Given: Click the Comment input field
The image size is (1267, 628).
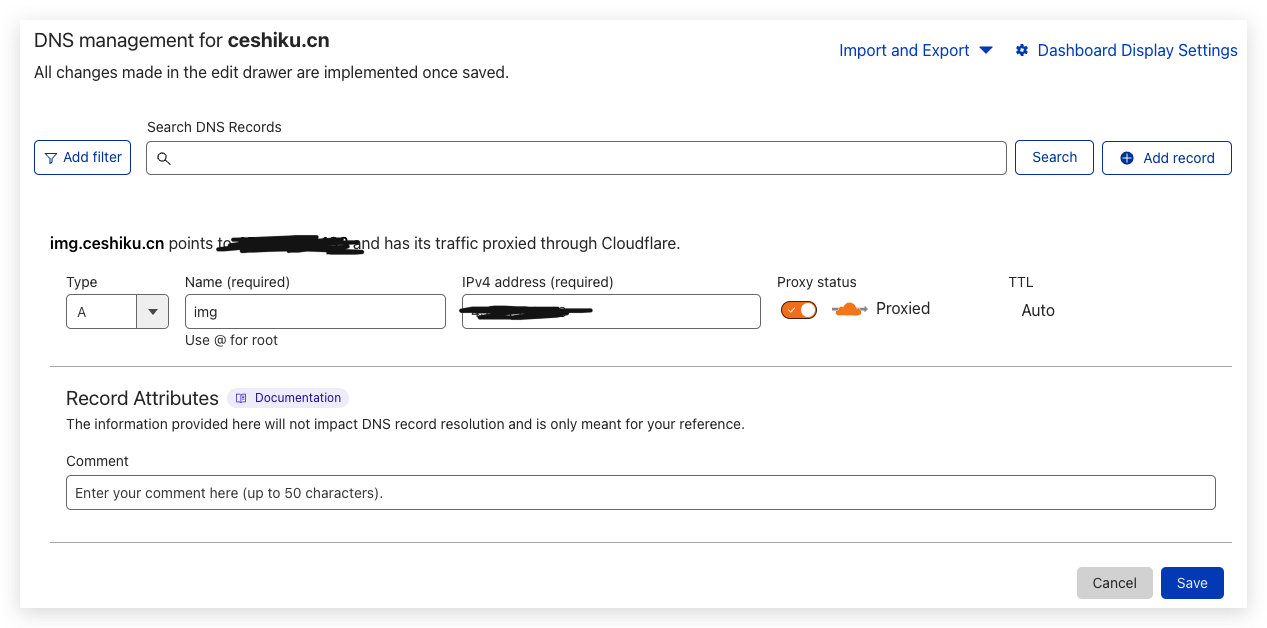Looking at the screenshot, I should [x=640, y=493].
